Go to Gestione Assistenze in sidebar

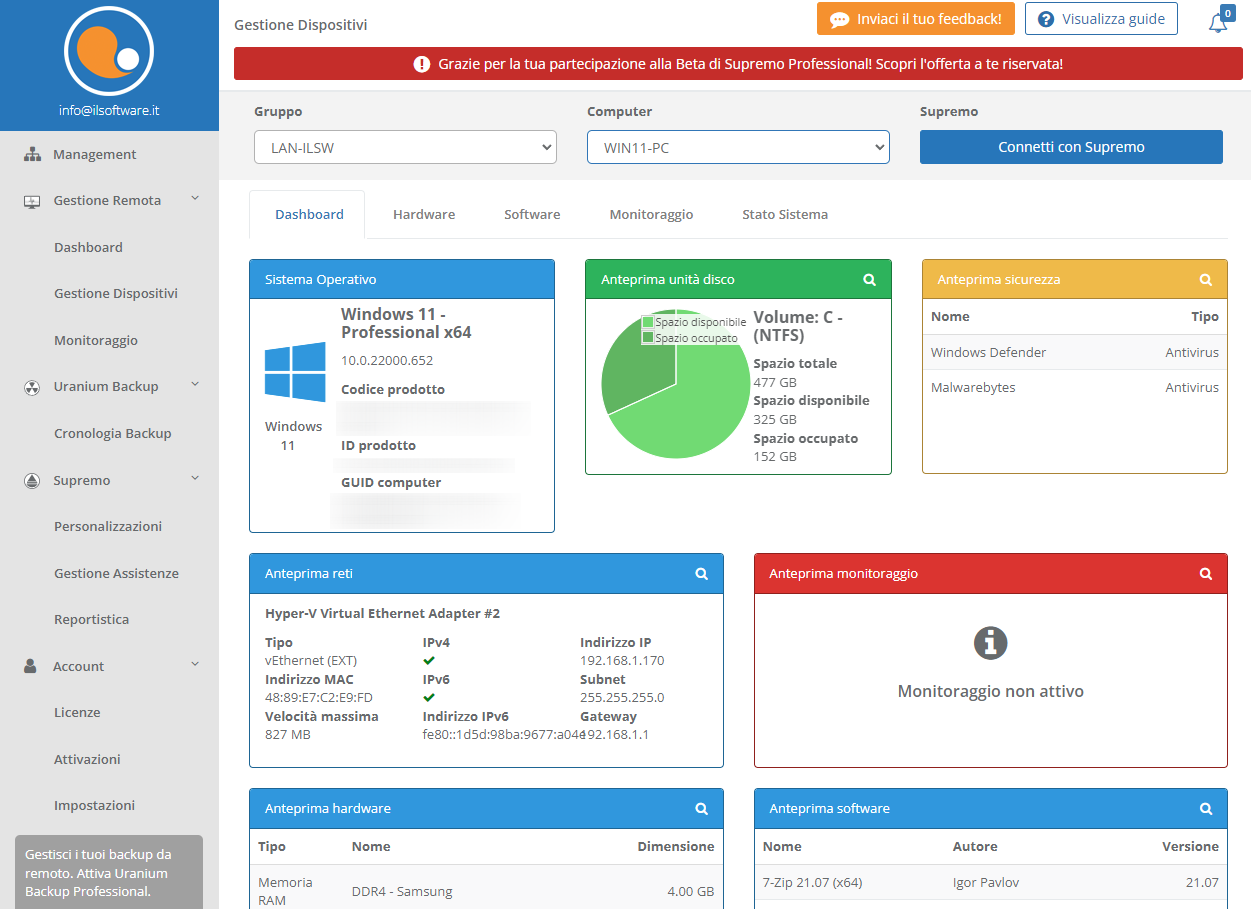pyautogui.click(x=116, y=574)
